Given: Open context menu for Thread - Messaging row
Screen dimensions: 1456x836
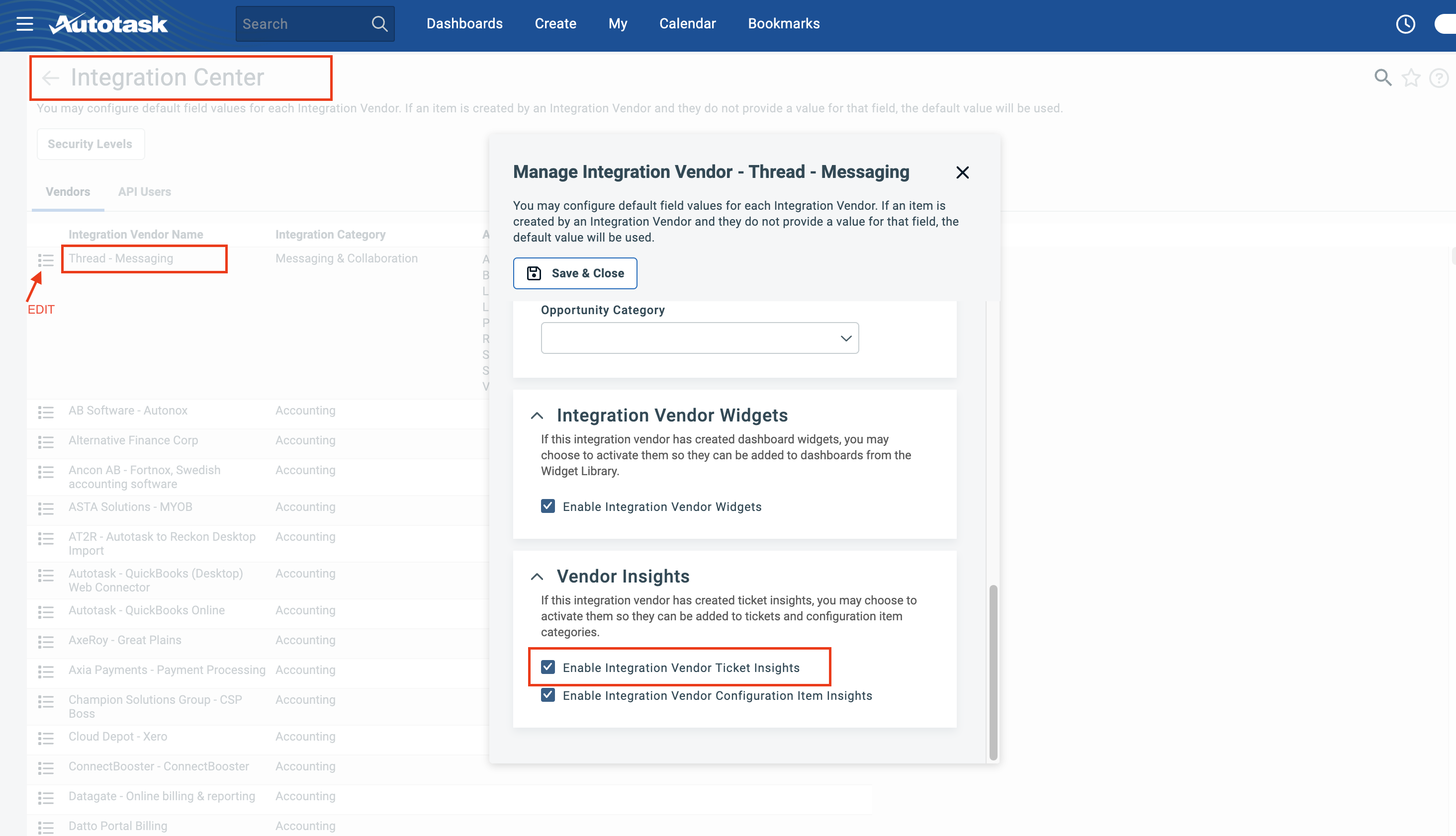Looking at the screenshot, I should tap(46, 260).
